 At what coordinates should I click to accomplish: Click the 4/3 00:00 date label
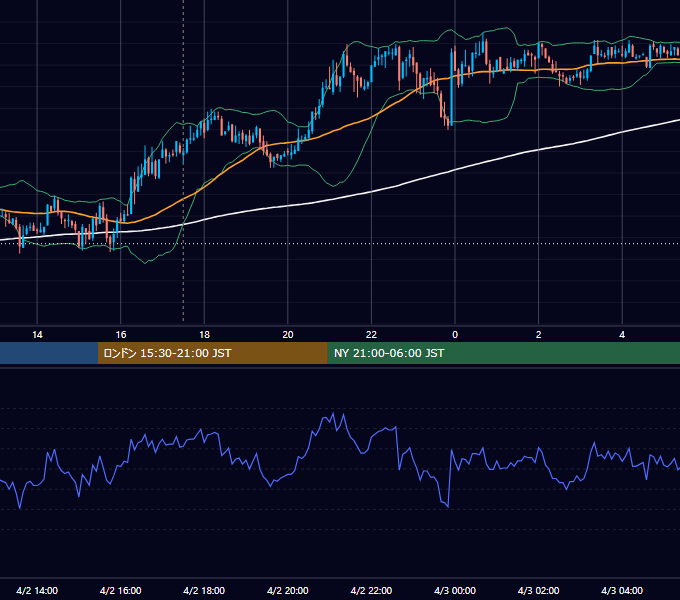click(455, 590)
